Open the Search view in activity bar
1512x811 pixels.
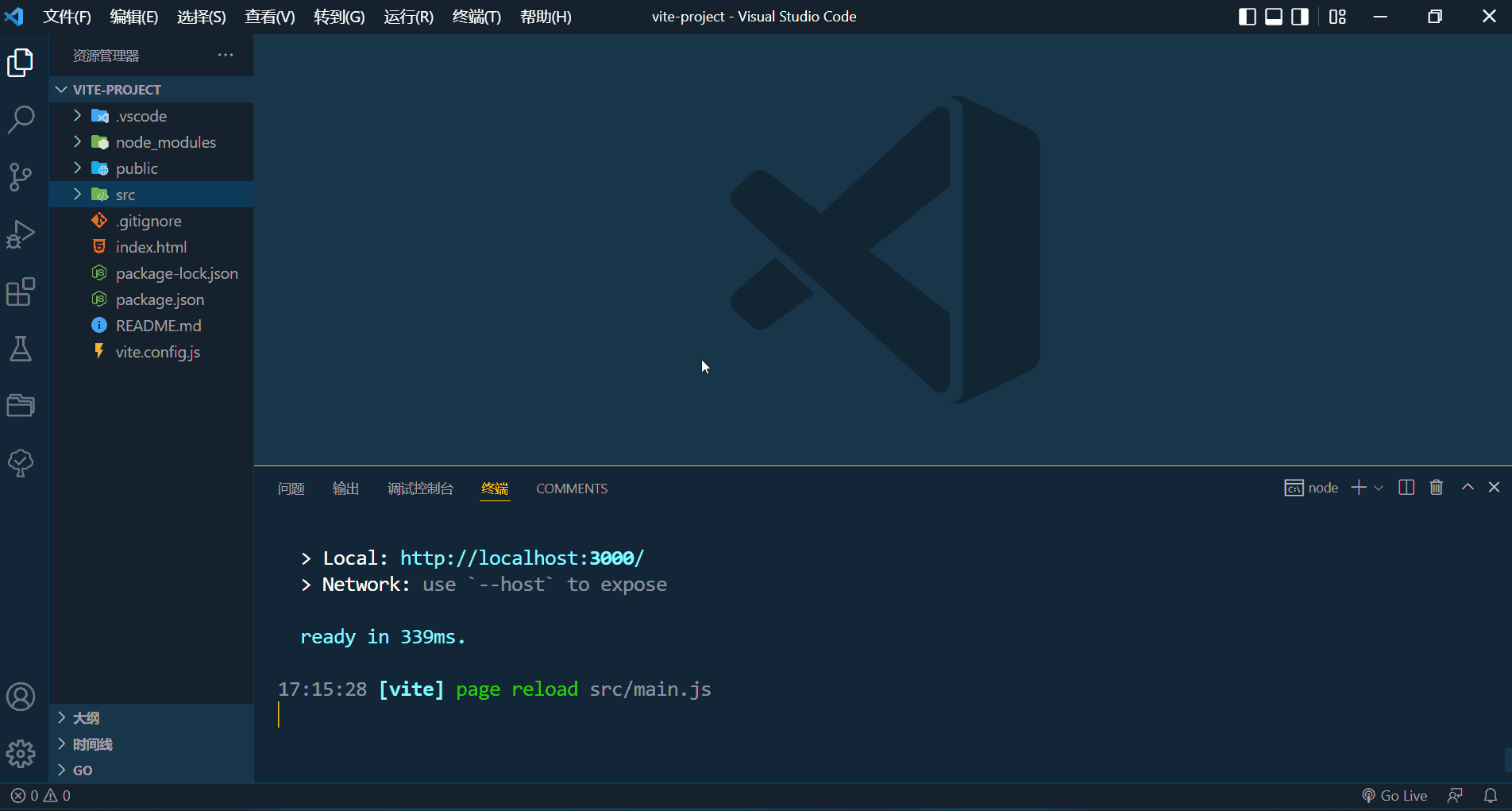click(21, 120)
